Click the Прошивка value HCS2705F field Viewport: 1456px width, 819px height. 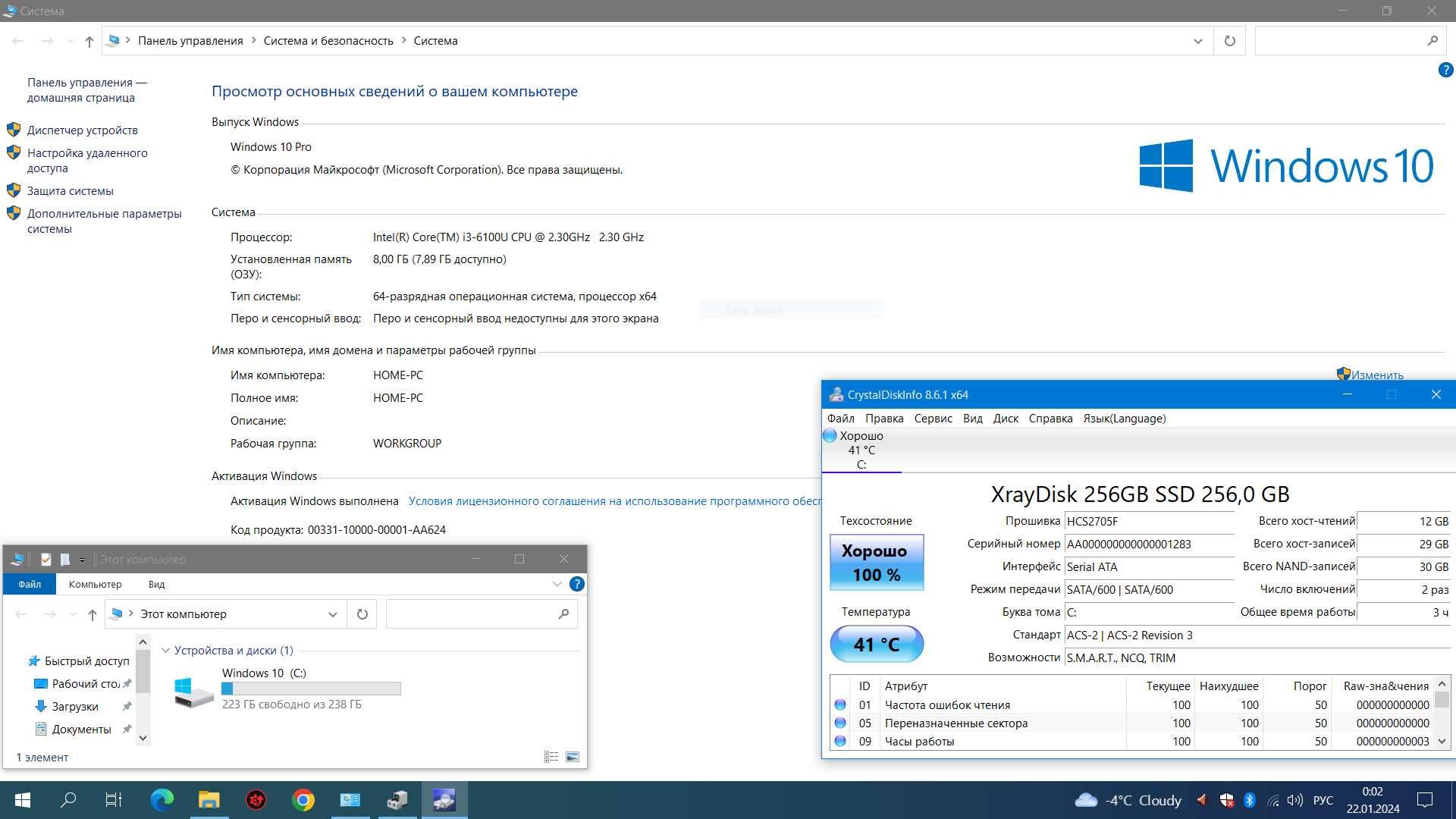coord(1149,522)
